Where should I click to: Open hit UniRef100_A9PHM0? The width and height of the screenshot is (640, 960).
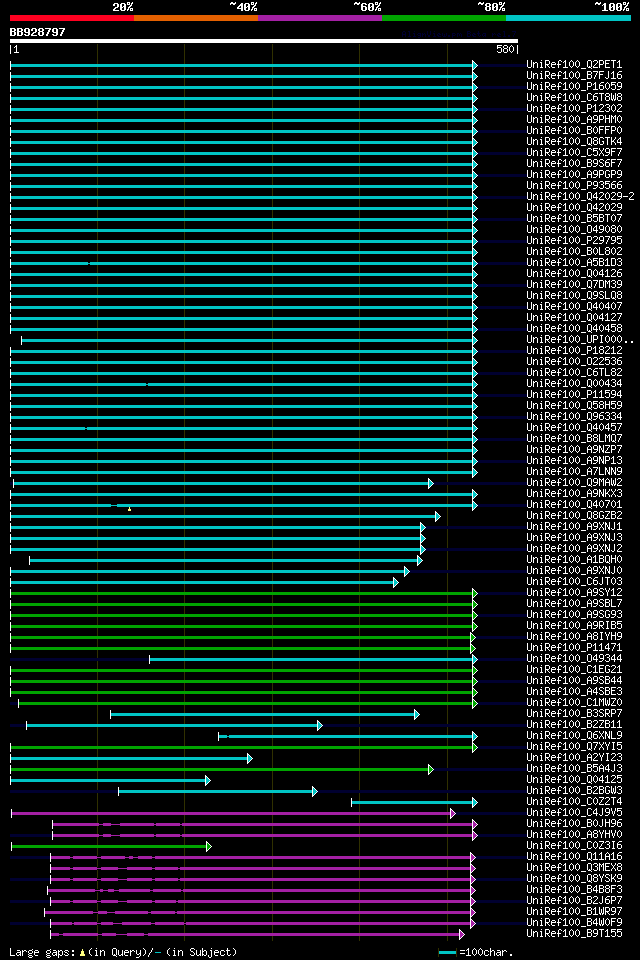point(574,119)
